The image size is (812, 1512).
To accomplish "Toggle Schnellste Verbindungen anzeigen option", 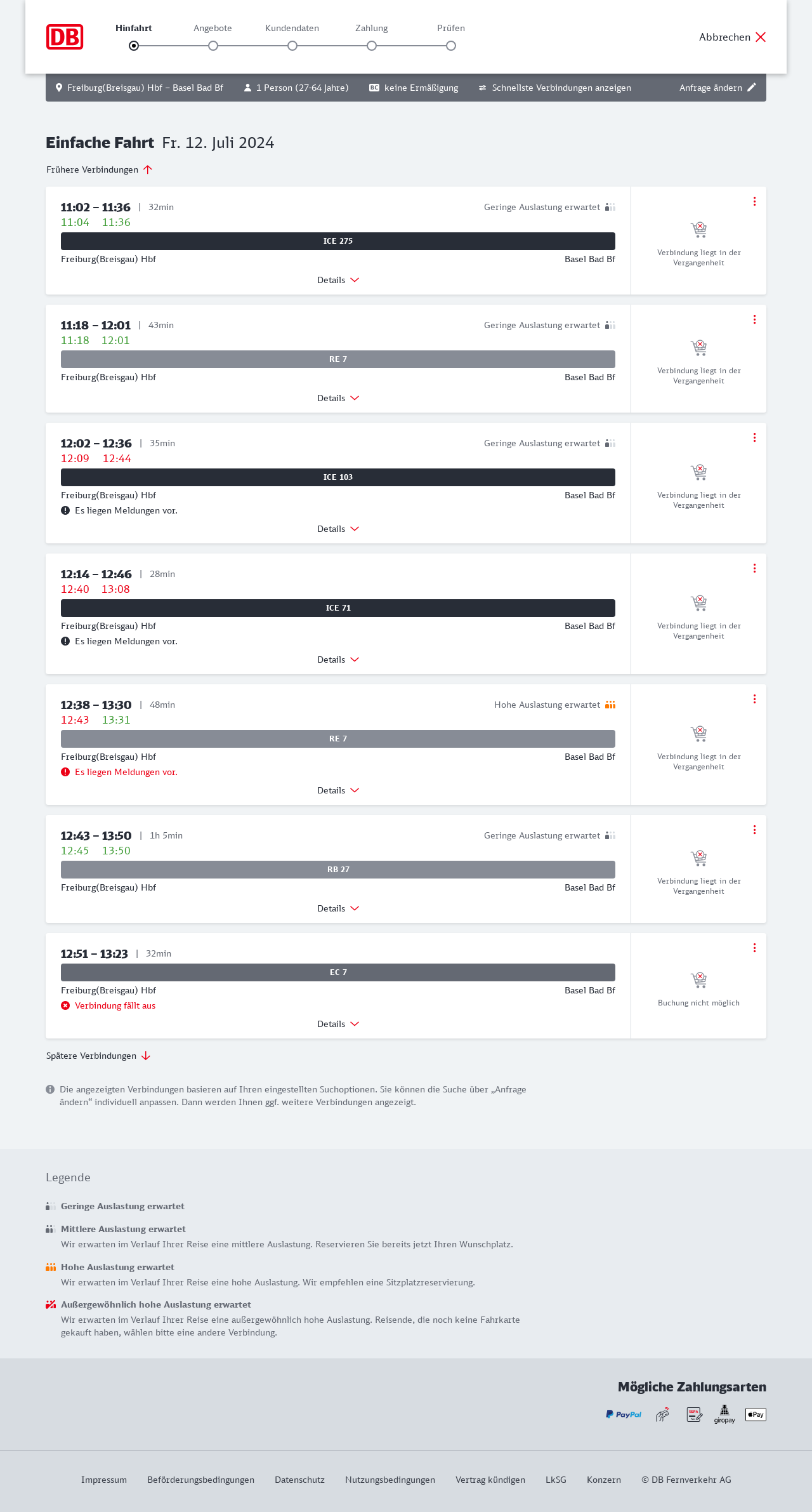I will (554, 88).
